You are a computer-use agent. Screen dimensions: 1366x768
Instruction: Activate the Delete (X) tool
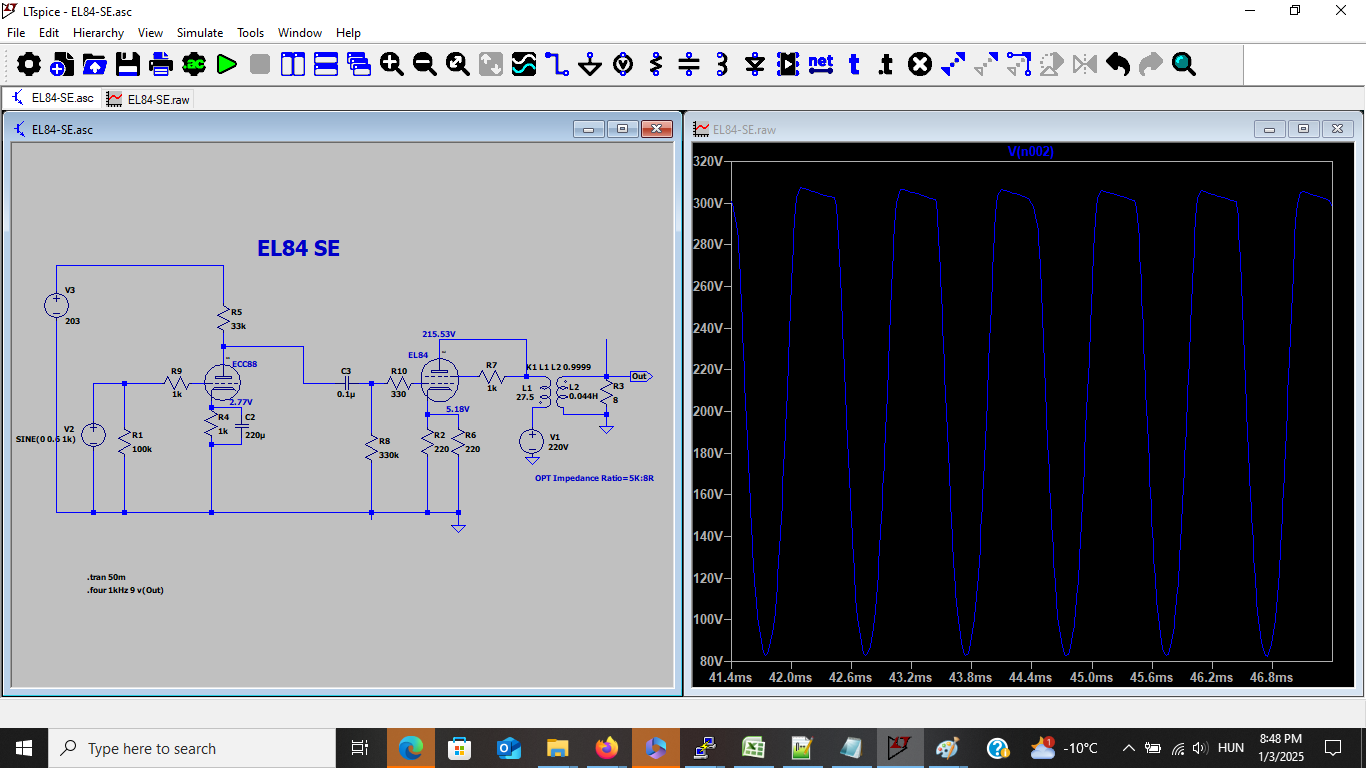tap(920, 64)
